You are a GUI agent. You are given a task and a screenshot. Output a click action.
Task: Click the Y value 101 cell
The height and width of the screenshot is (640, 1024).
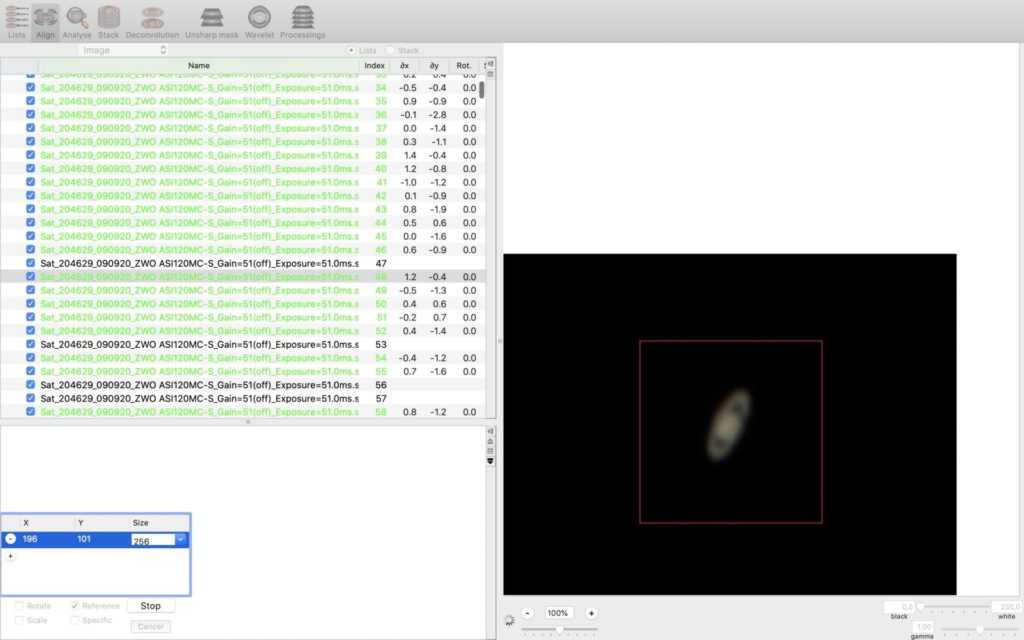click(84, 539)
